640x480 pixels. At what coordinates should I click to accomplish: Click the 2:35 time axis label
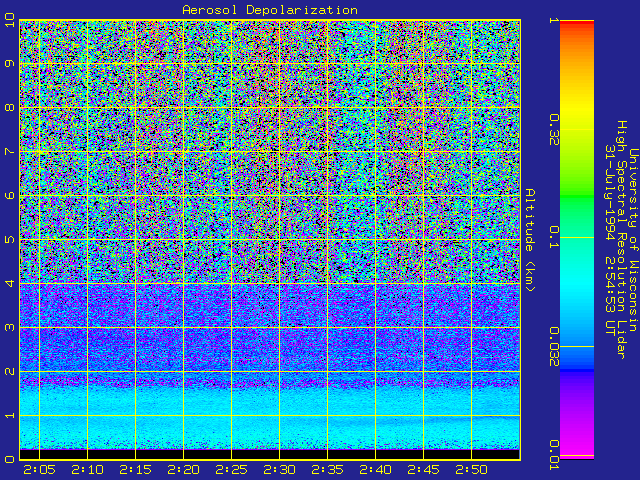tap(327, 470)
